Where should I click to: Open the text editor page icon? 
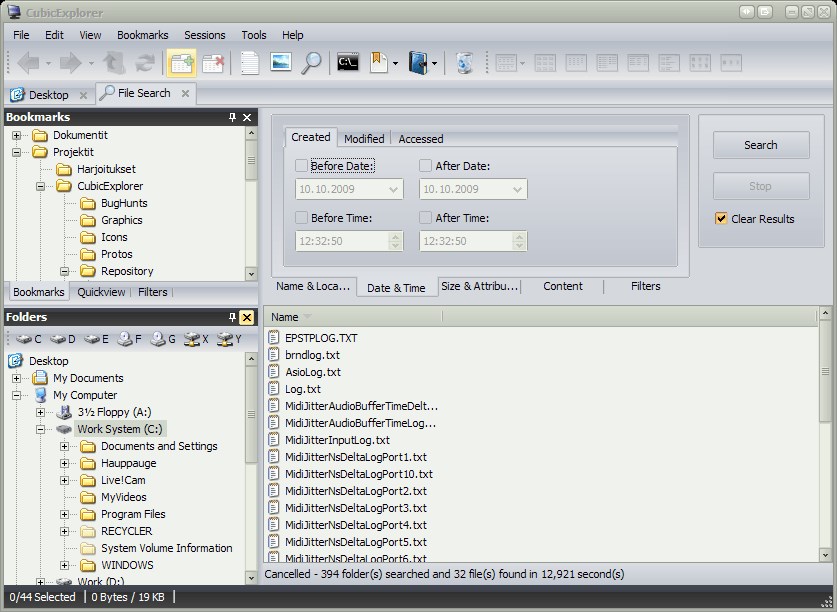pyautogui.click(x=249, y=63)
